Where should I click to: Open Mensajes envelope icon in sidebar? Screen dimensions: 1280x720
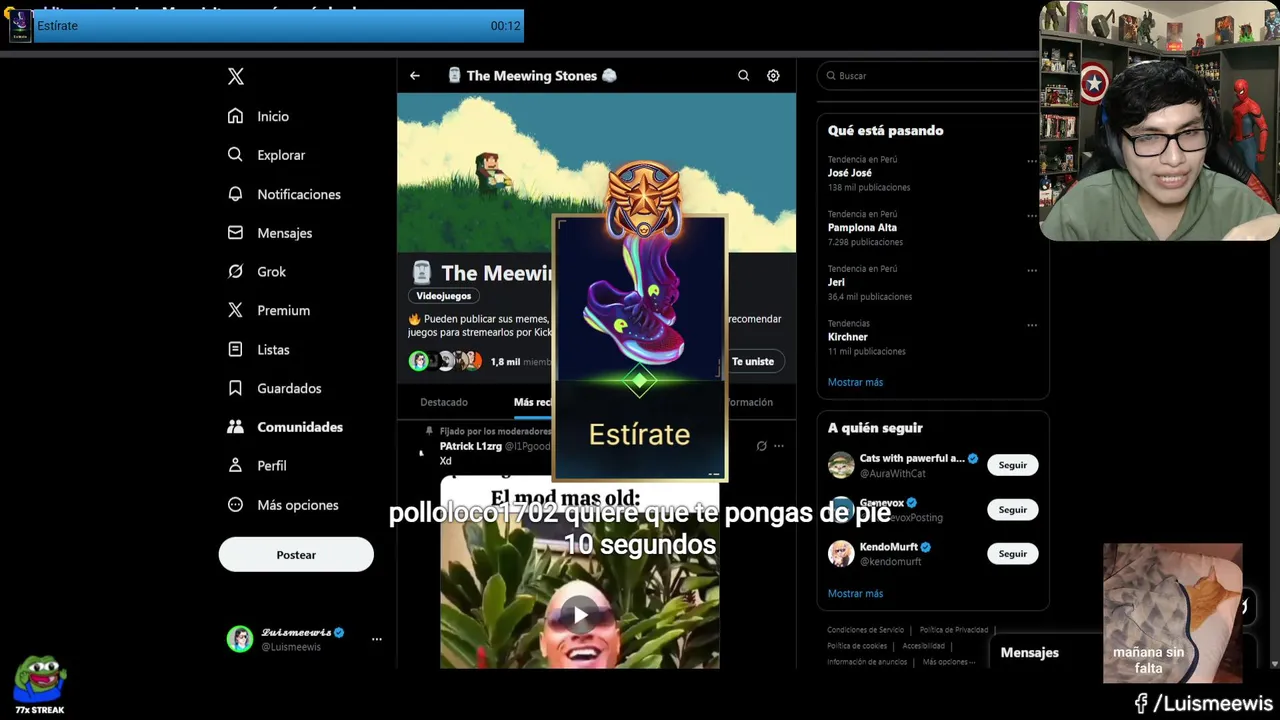click(x=235, y=232)
